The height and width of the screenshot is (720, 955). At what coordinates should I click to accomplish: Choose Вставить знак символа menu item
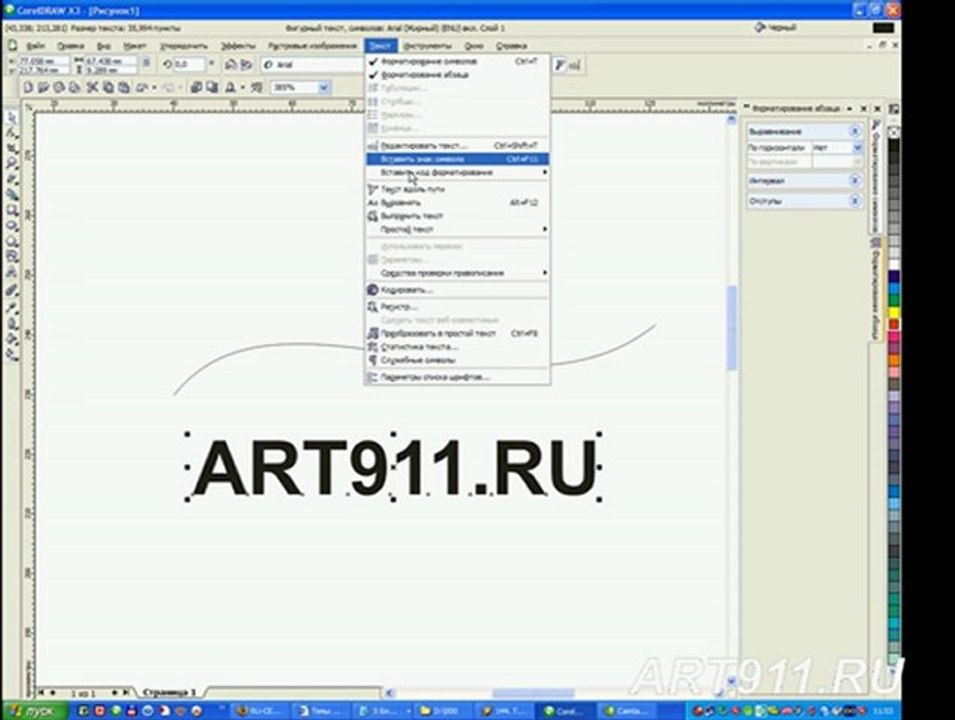457,159
